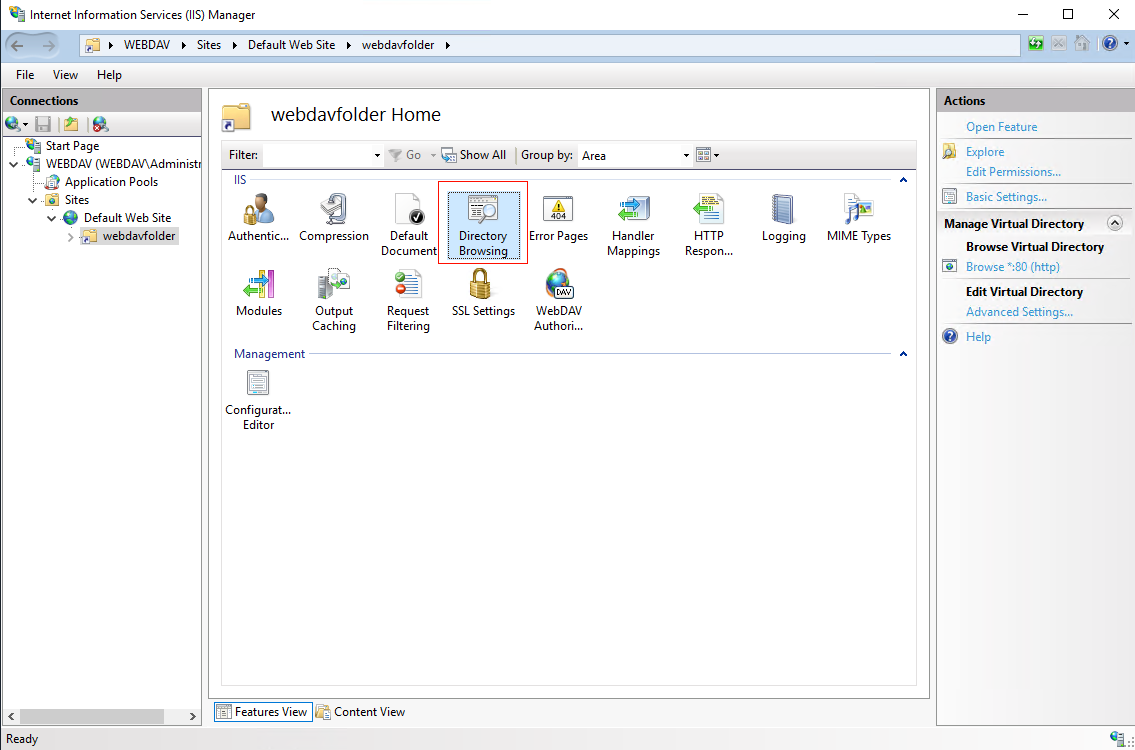Click the Basic Settings link
The image size is (1135, 750).
pos(1005,197)
